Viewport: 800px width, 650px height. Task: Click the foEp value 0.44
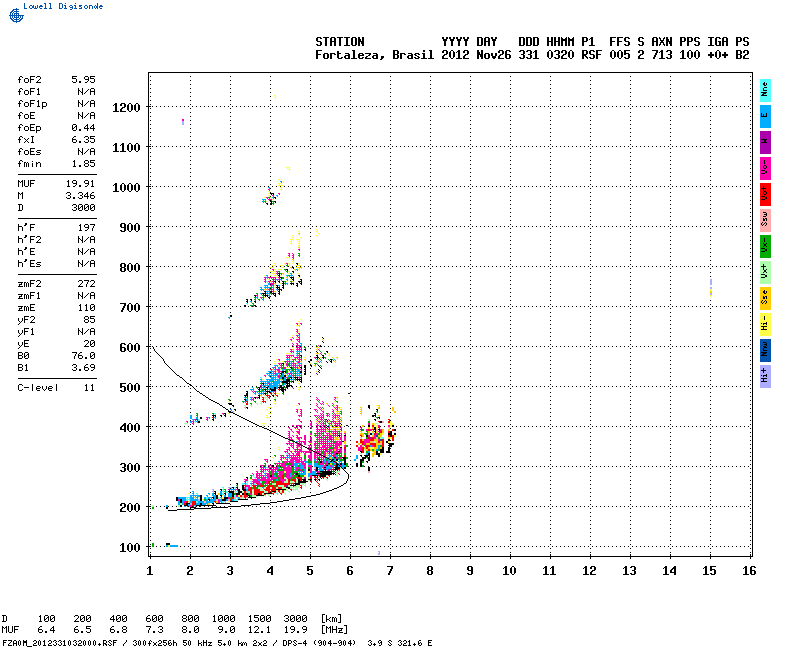pyautogui.click(x=83, y=128)
